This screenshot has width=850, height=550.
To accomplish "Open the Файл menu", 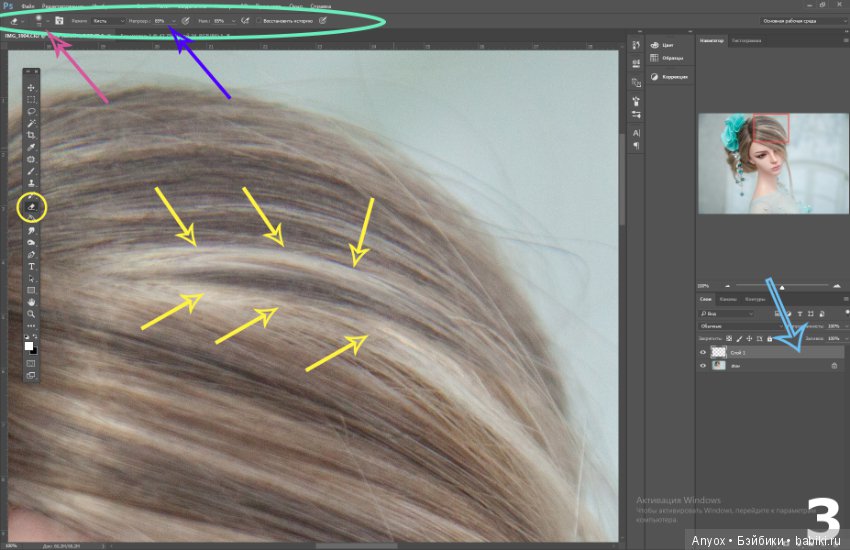I will (x=28, y=6).
